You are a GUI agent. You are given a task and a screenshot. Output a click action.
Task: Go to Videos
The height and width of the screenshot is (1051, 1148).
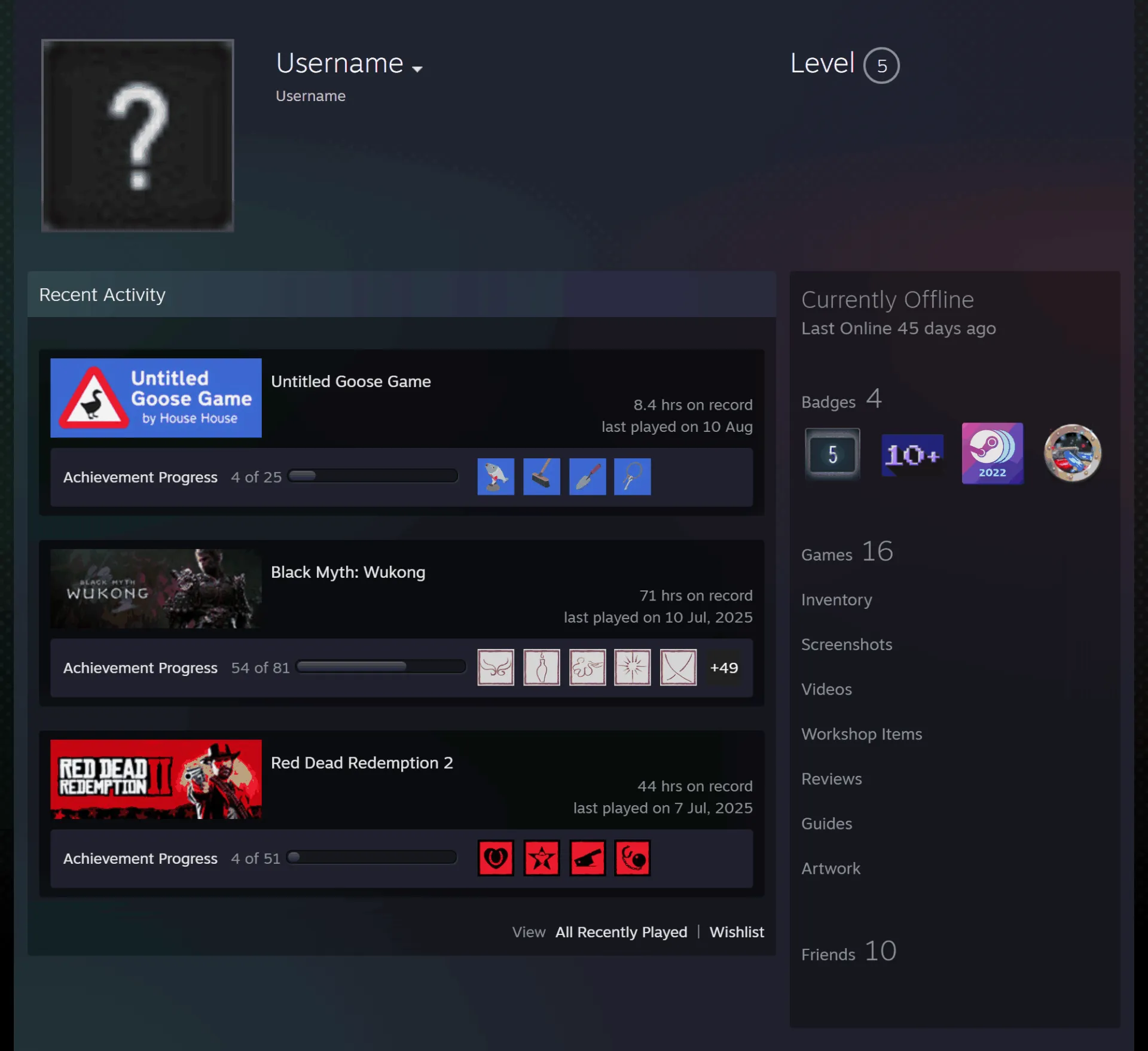(x=826, y=689)
